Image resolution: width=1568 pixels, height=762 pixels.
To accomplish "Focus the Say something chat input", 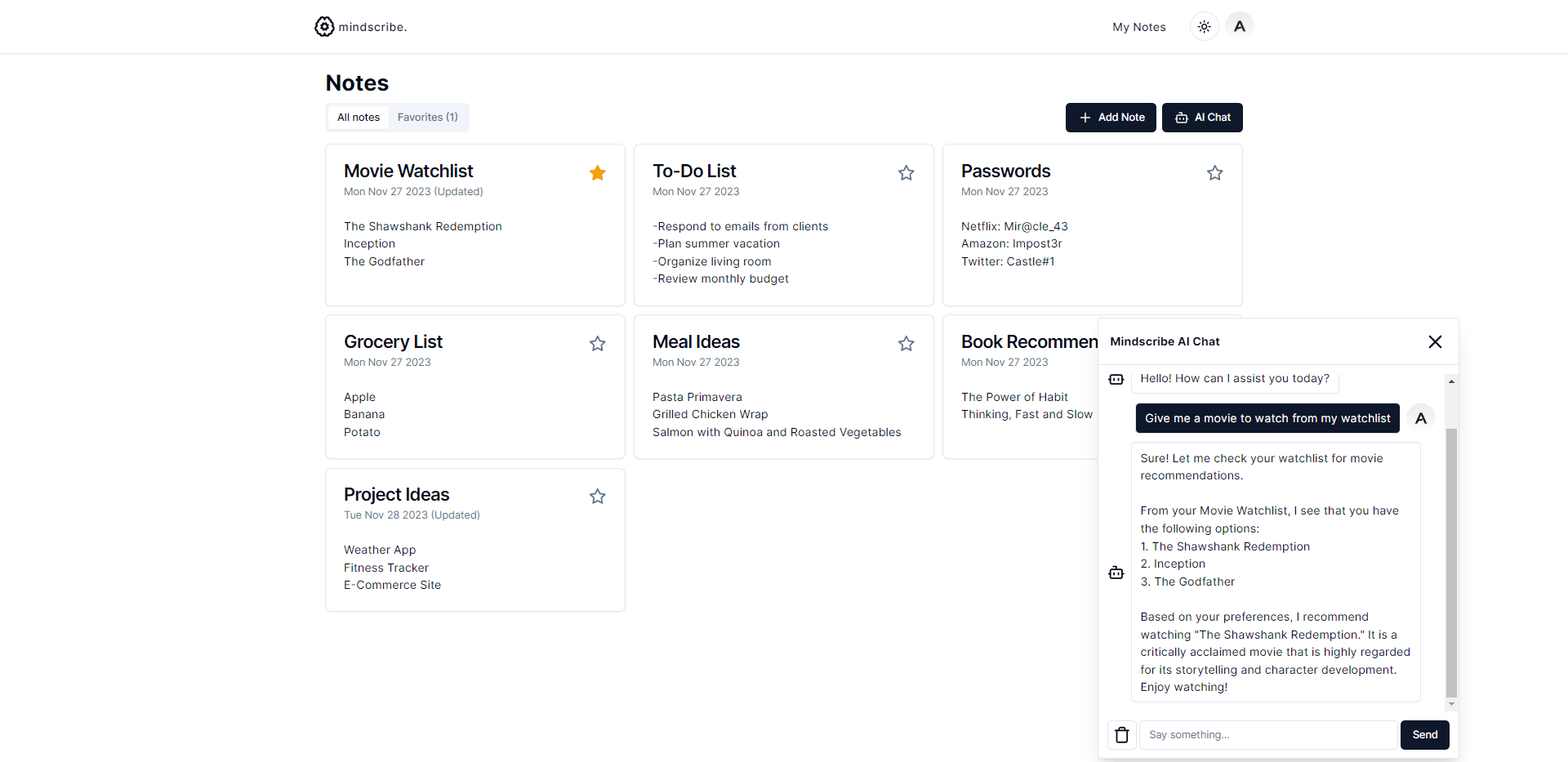I will coord(1268,735).
